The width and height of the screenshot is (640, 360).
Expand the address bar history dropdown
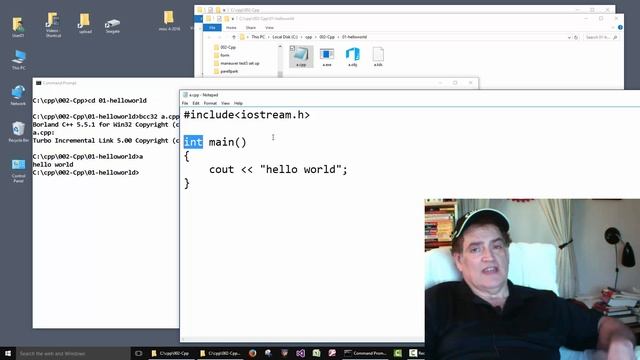(569, 37)
